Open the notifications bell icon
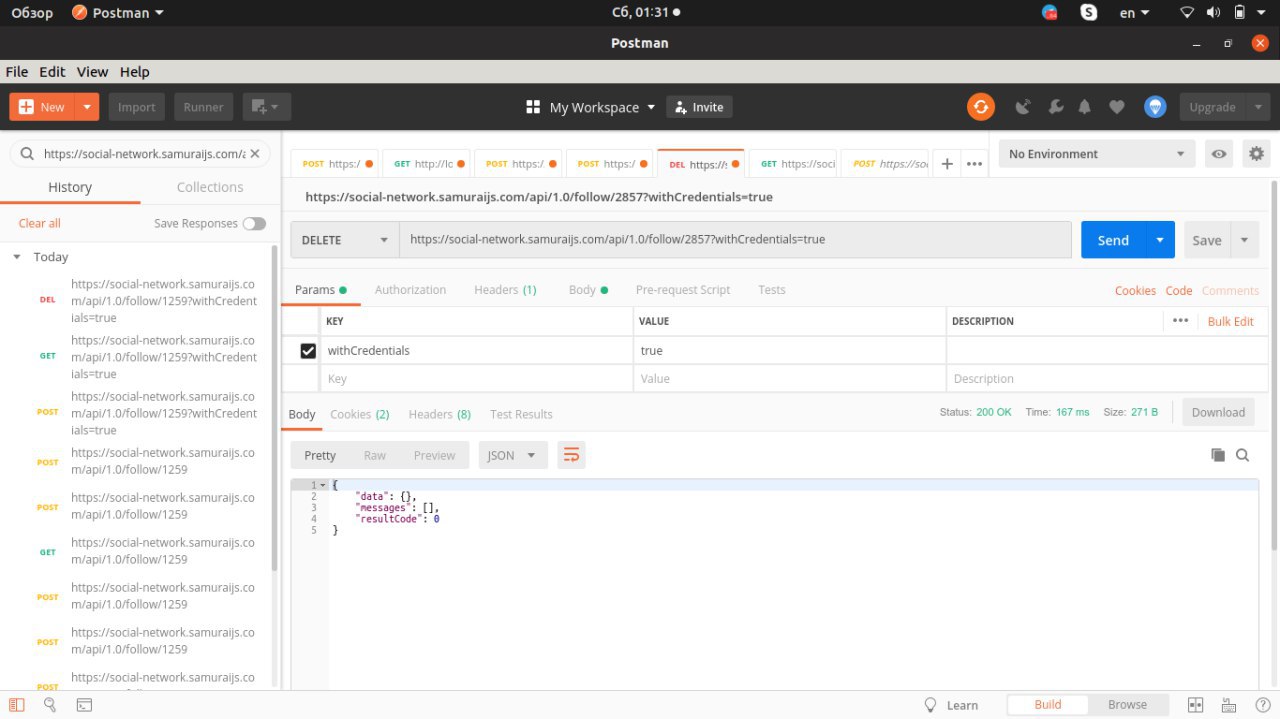The width and height of the screenshot is (1280, 719). tap(1085, 107)
